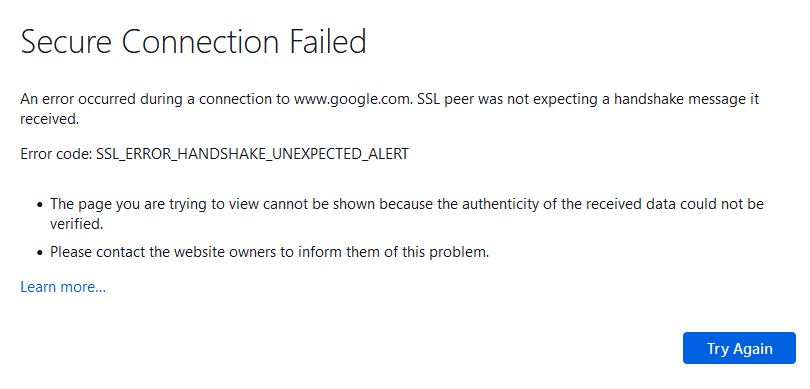Click the "Error code:" label
Screen dimensions: 810x389
coord(56,154)
